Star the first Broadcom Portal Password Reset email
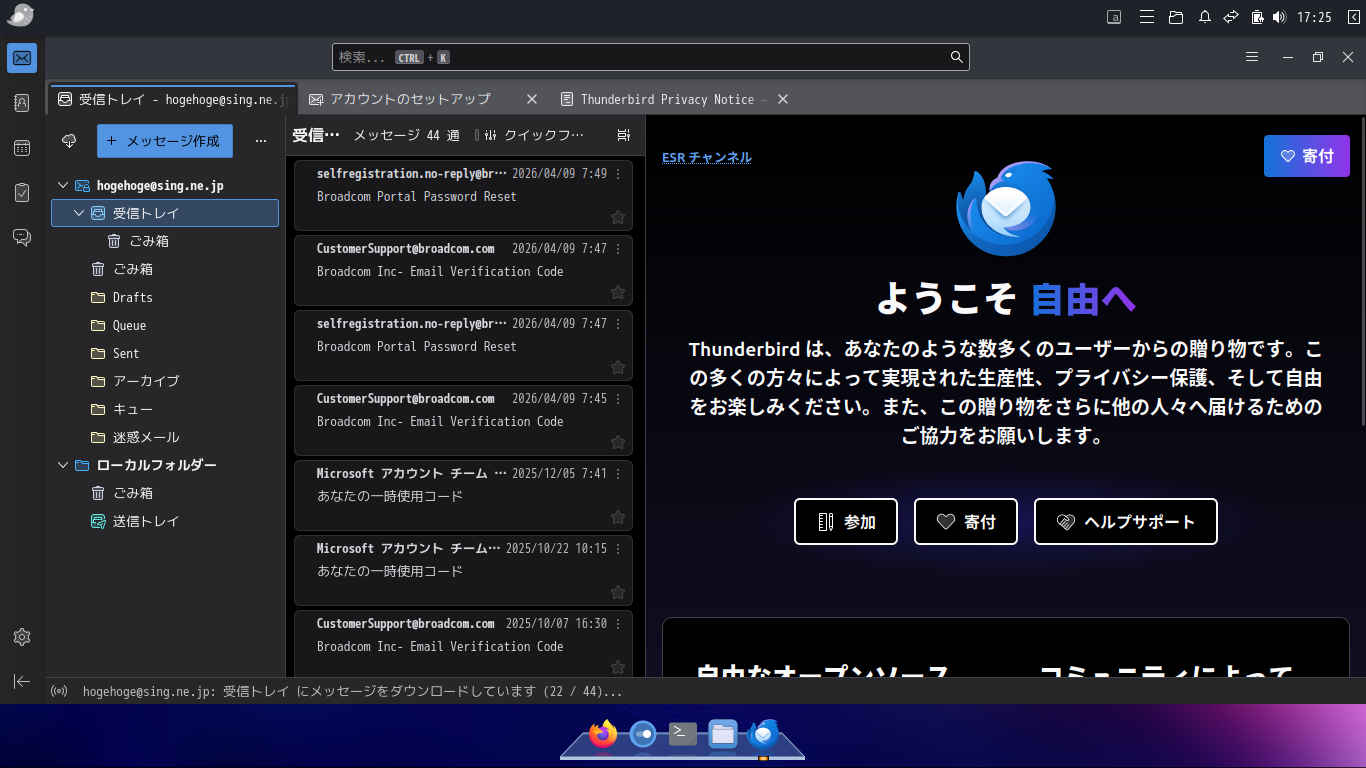 coord(617,217)
